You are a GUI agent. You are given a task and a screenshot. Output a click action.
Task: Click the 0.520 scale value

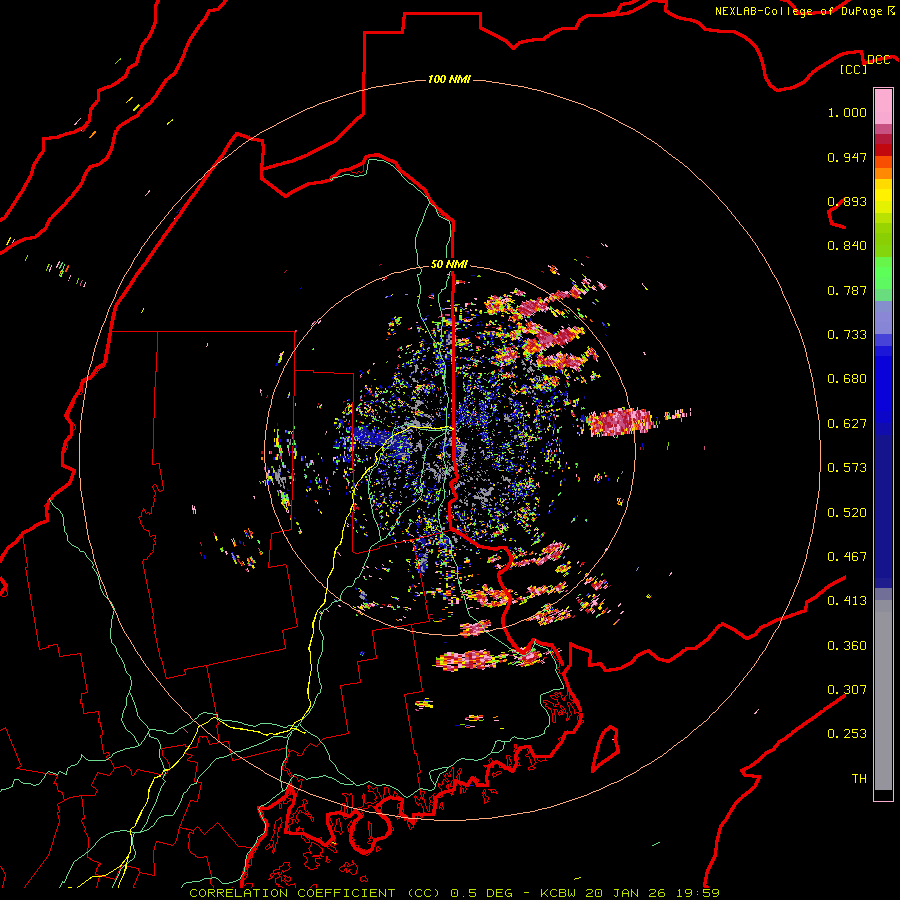[847, 513]
